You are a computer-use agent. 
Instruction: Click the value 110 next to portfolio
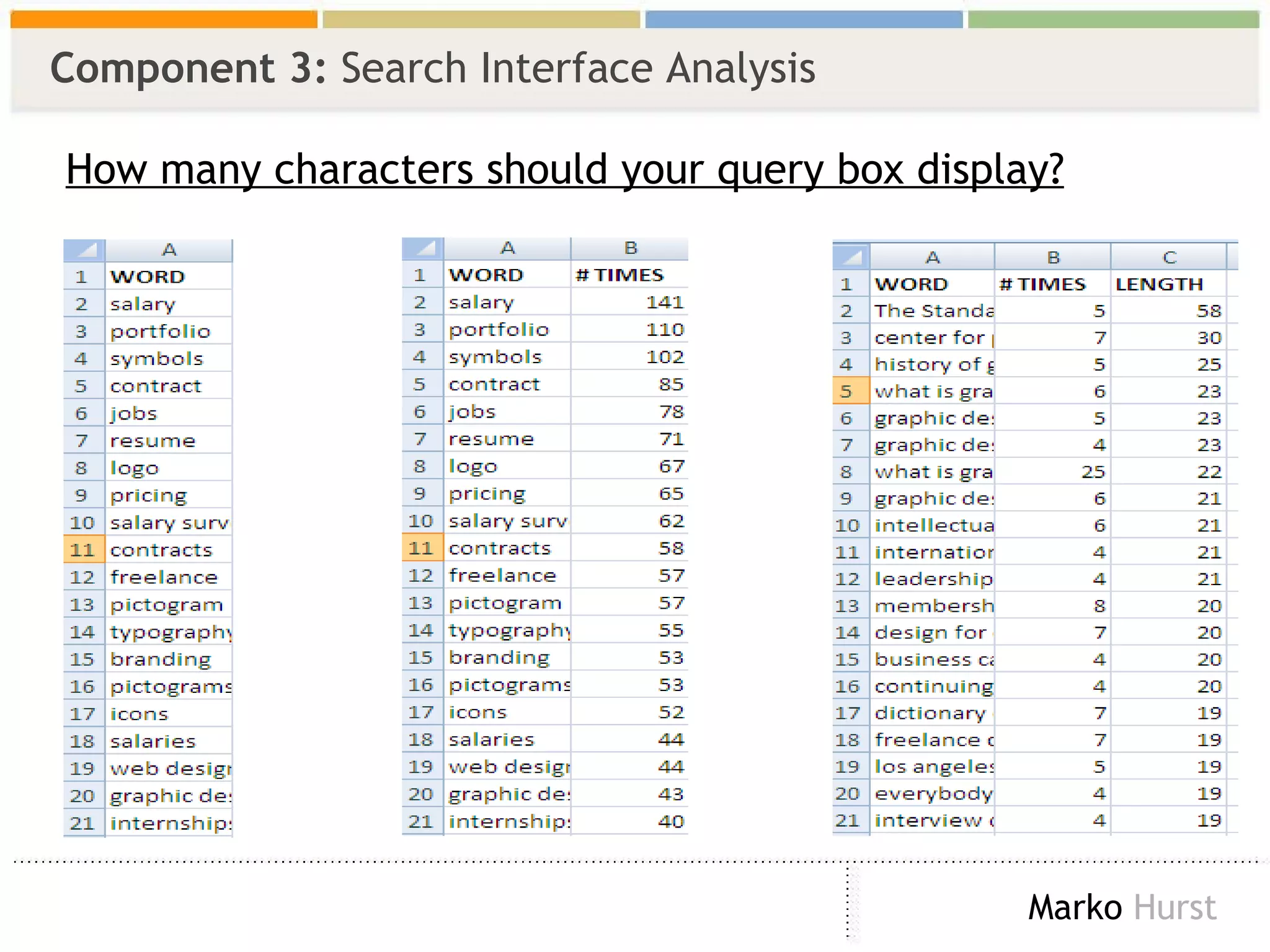tap(629, 329)
